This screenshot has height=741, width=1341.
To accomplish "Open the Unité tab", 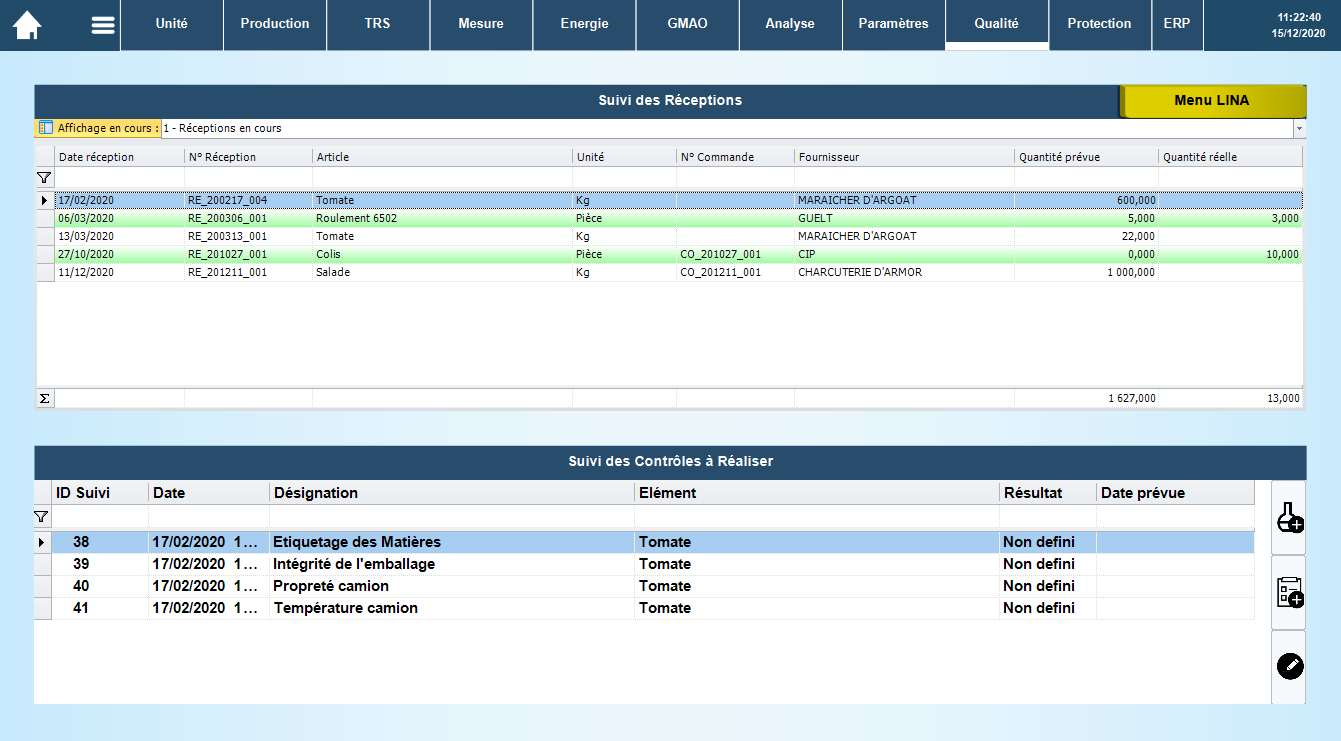I will pos(171,24).
